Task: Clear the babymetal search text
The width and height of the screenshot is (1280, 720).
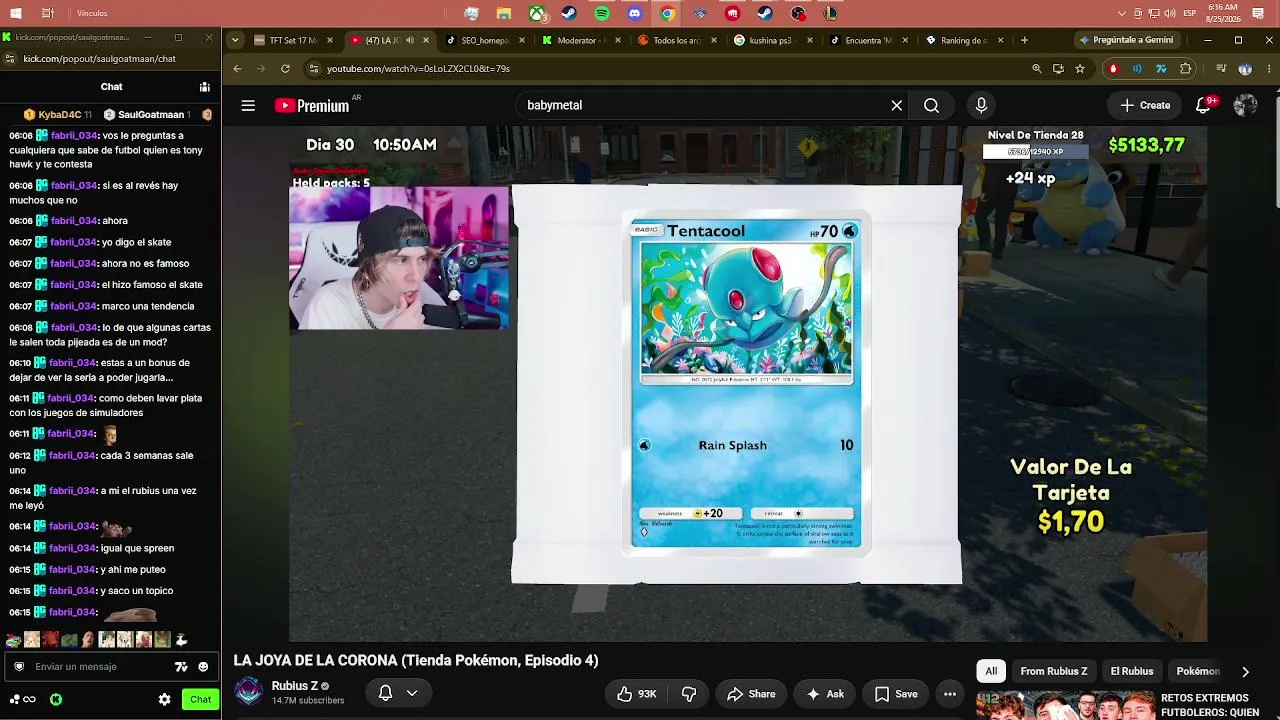Action: (x=897, y=105)
